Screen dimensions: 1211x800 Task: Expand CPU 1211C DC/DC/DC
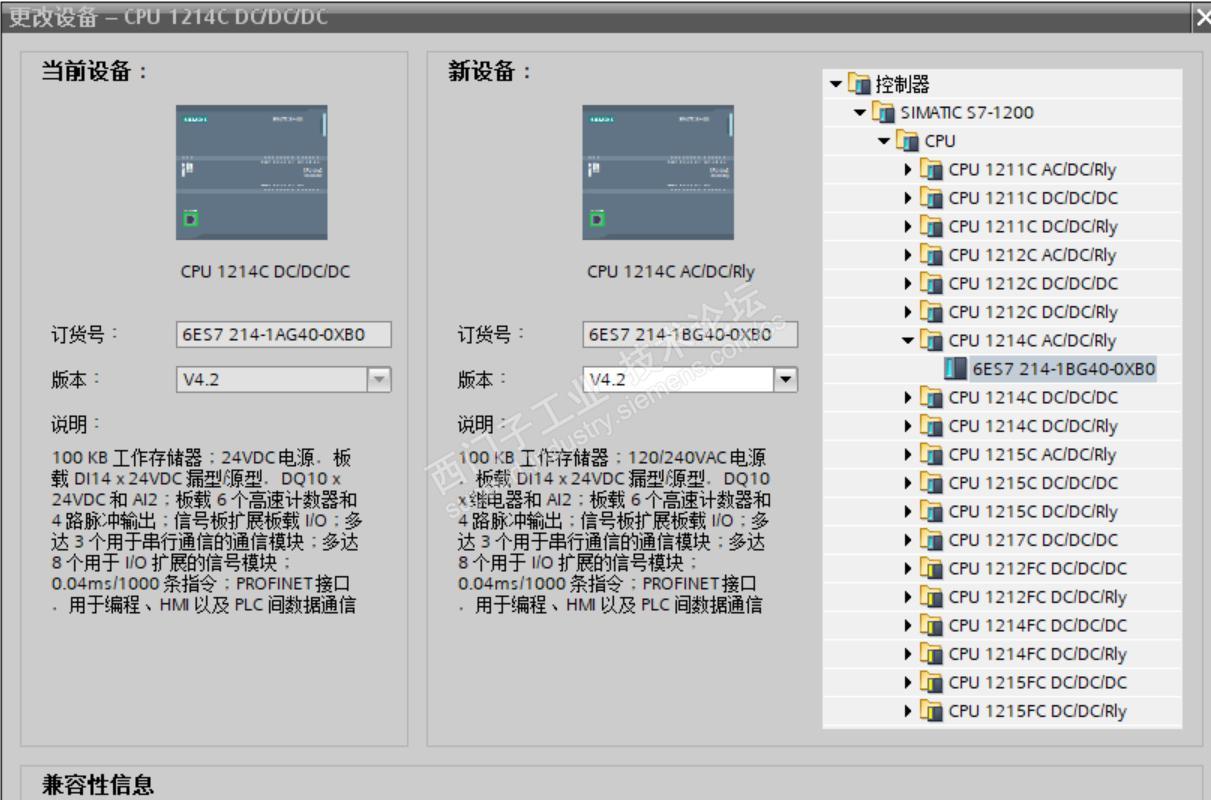[908, 198]
